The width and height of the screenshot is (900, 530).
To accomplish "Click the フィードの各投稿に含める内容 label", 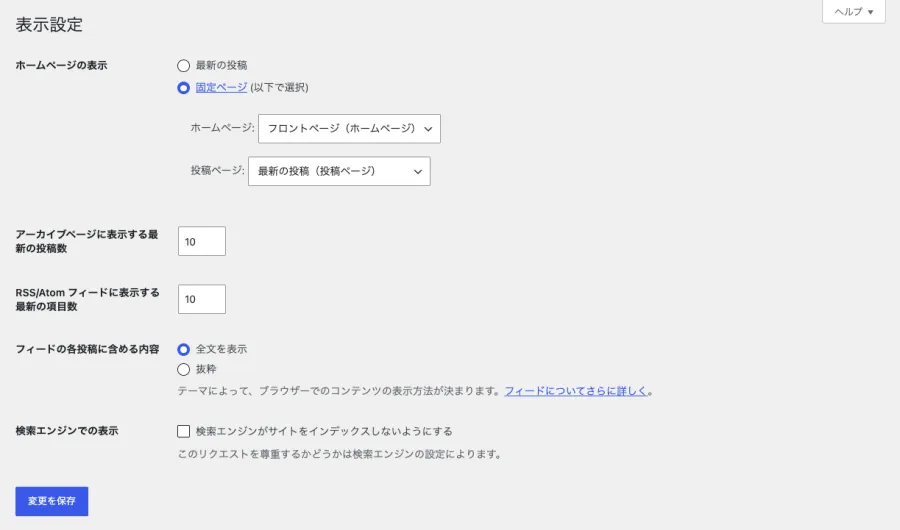I will pos(87,349).
